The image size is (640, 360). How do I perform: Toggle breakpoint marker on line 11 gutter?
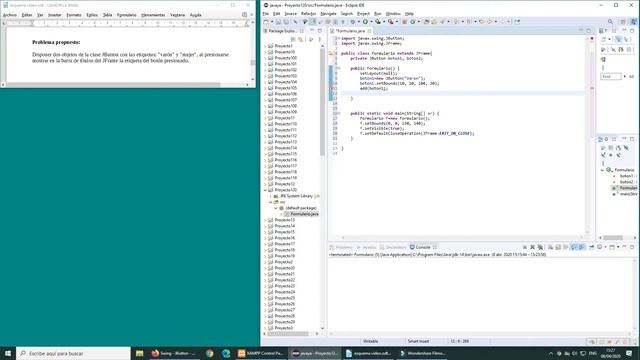tap(331, 88)
